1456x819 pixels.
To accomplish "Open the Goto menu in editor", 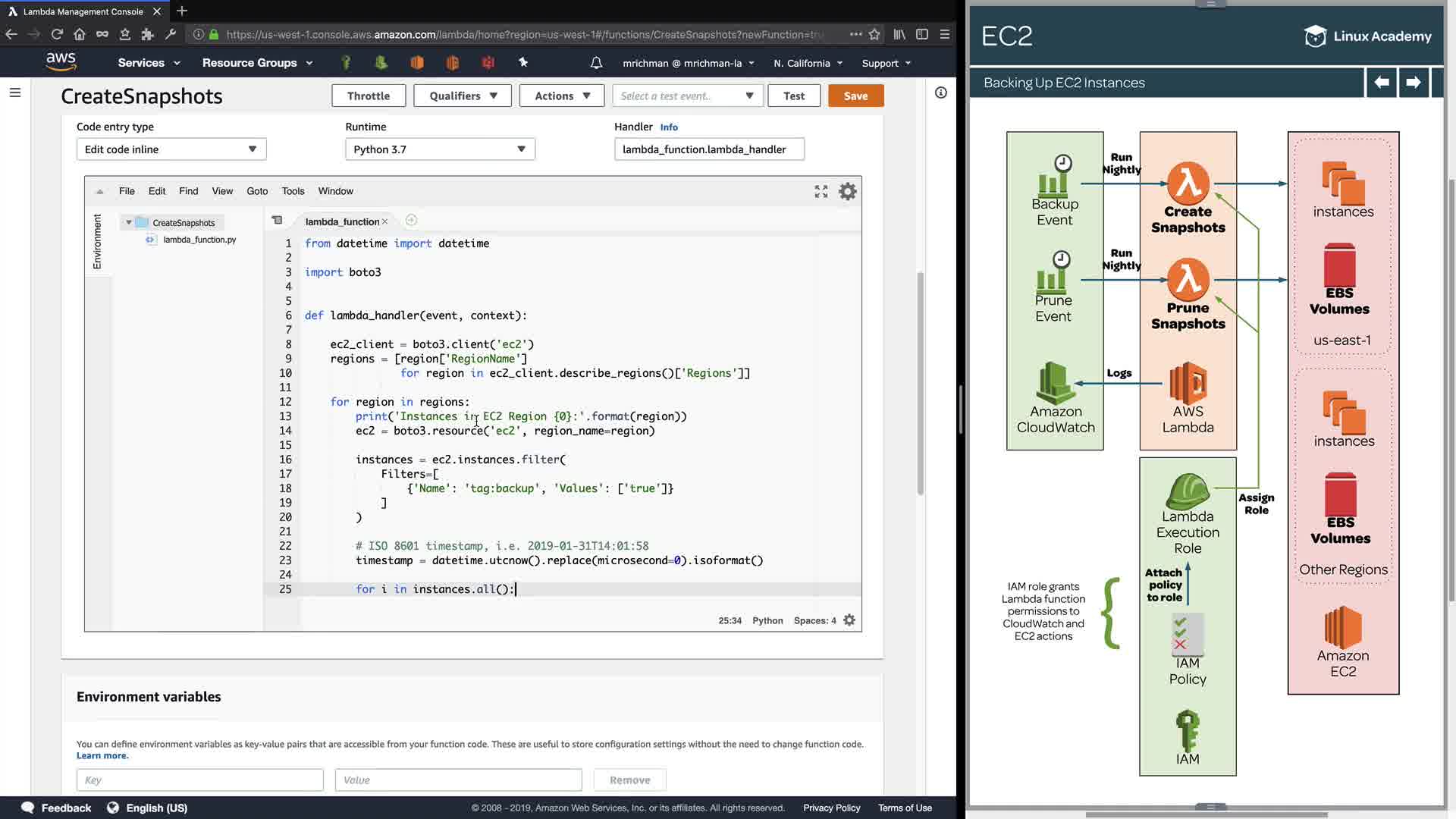I will pyautogui.click(x=257, y=192).
